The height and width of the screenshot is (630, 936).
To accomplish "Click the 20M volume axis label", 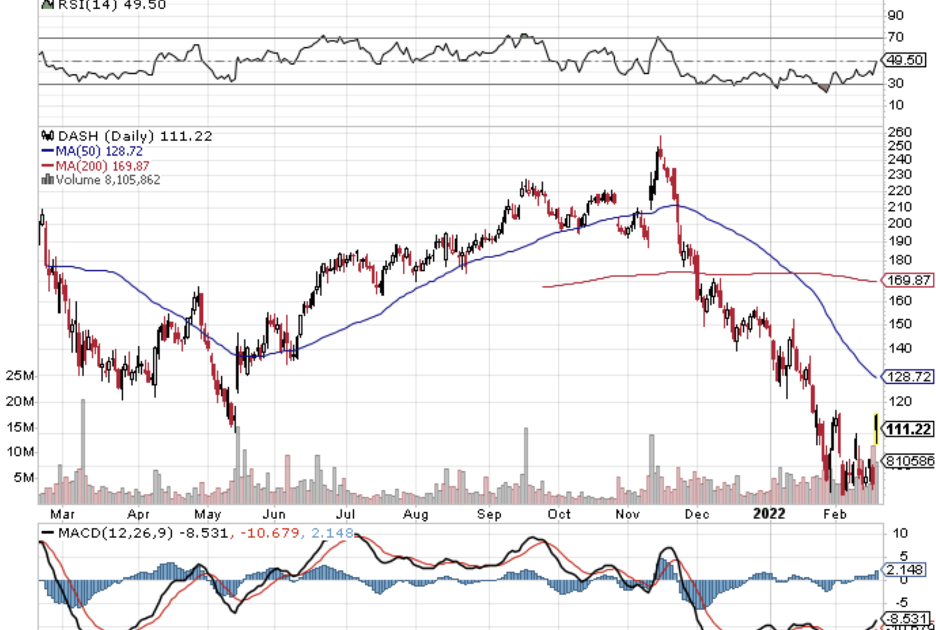I will pos(20,402).
